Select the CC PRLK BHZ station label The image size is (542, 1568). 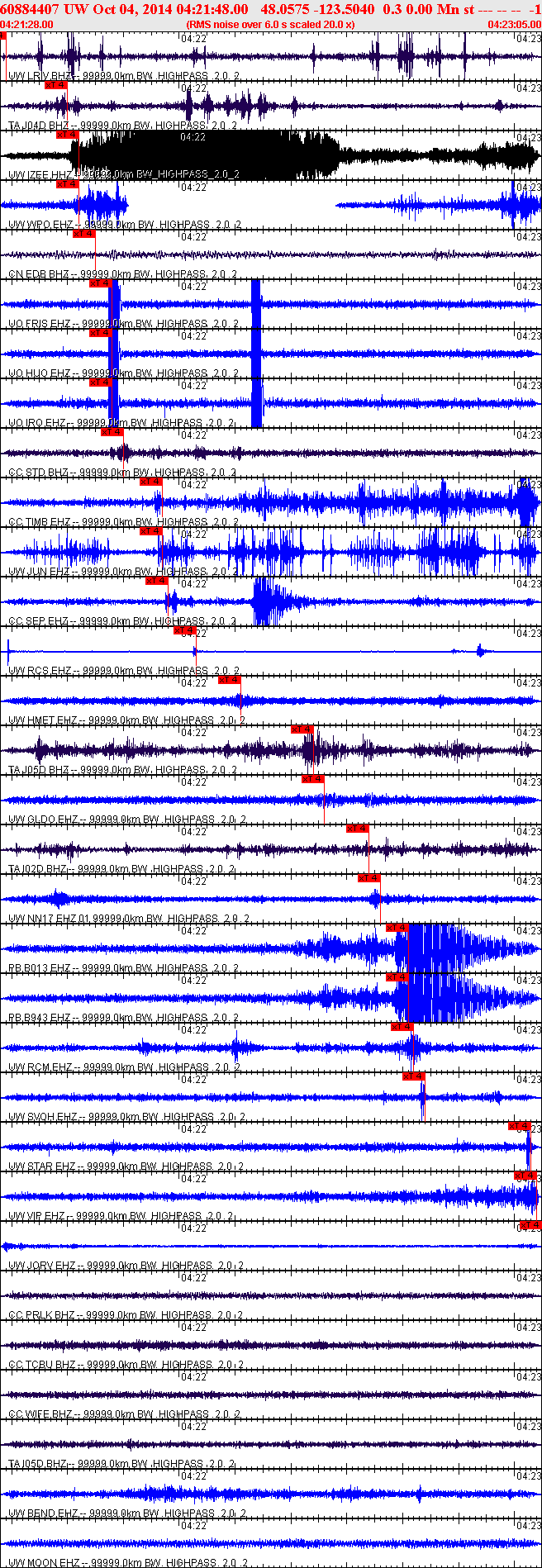(41, 1314)
